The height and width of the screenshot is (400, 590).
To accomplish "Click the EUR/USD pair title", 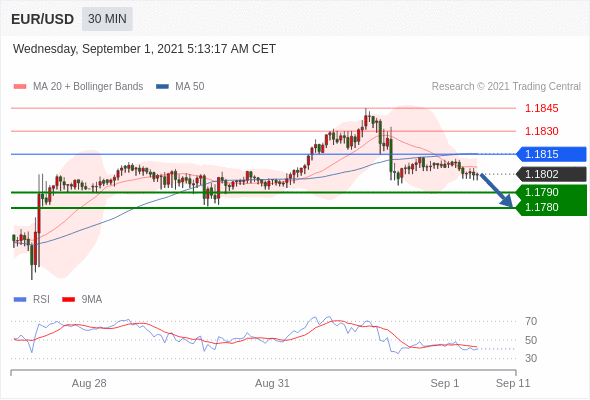I will 43,19.
